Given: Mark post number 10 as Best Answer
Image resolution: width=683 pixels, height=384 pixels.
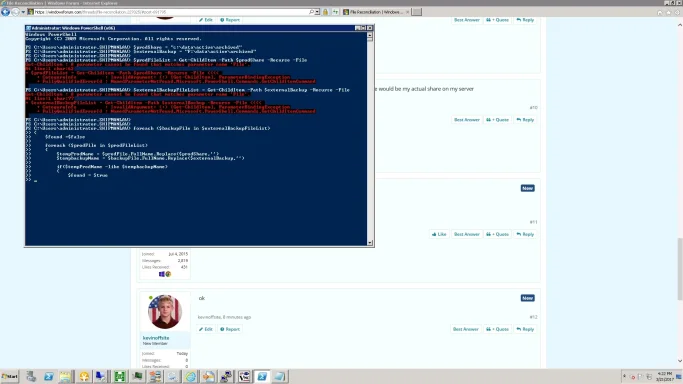Looking at the screenshot, I should point(467,120).
